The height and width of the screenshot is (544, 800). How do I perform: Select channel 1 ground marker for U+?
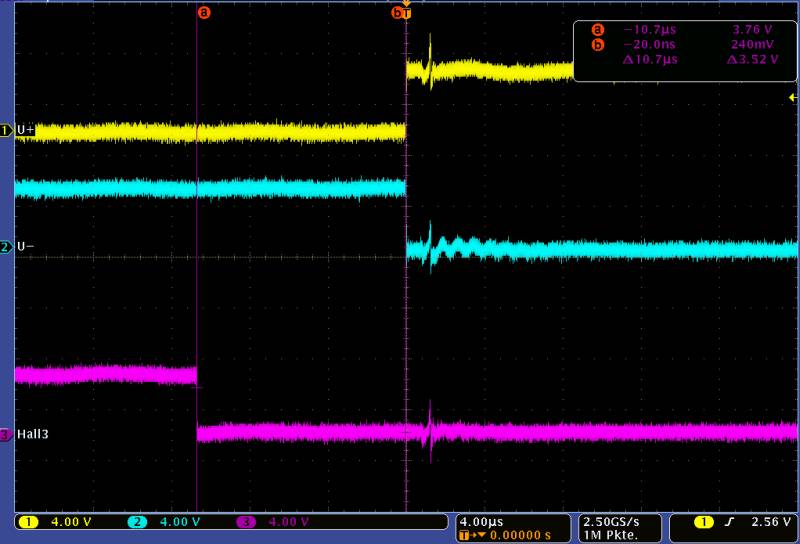(6, 131)
